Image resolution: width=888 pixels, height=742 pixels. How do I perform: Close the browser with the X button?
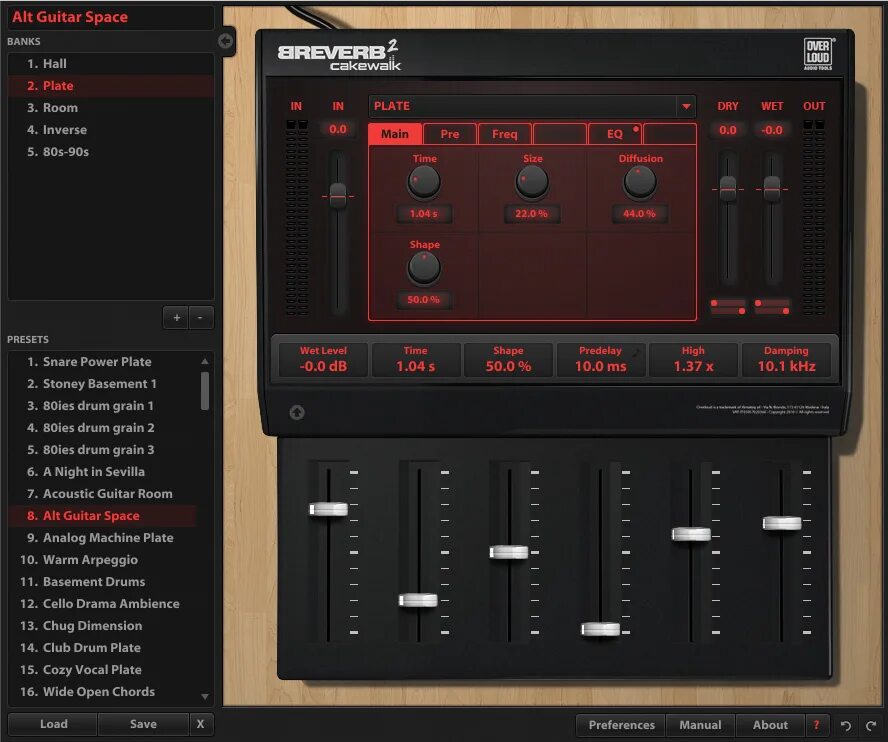coord(200,724)
